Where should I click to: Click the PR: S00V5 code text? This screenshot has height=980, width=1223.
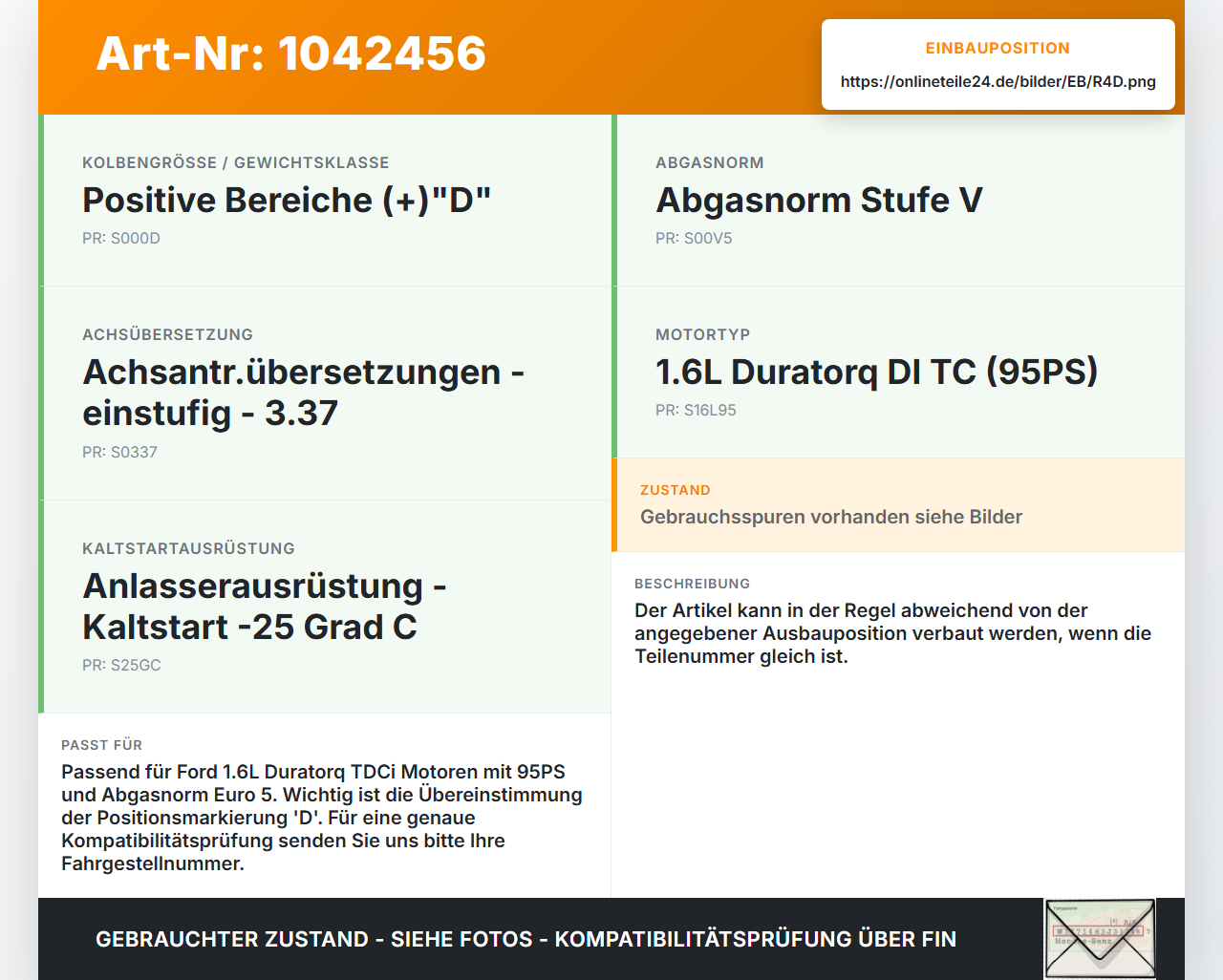point(694,239)
